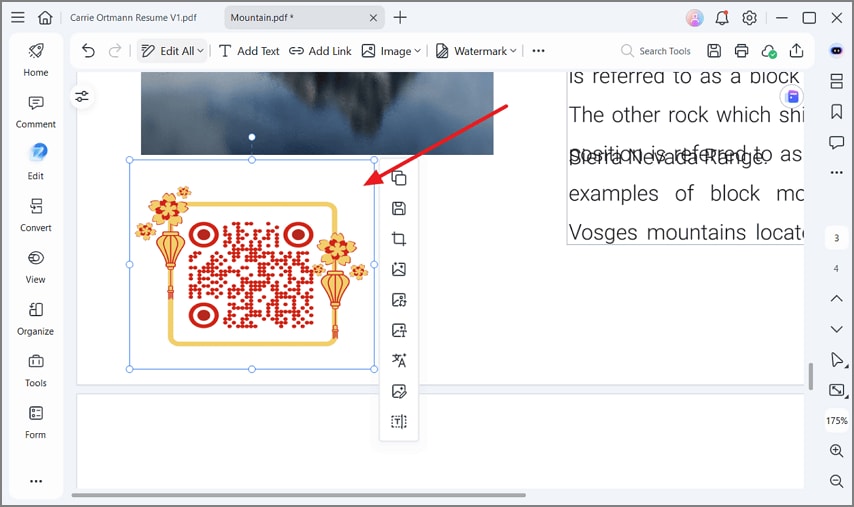
Task: Translate text in the image
Action: click(x=399, y=361)
